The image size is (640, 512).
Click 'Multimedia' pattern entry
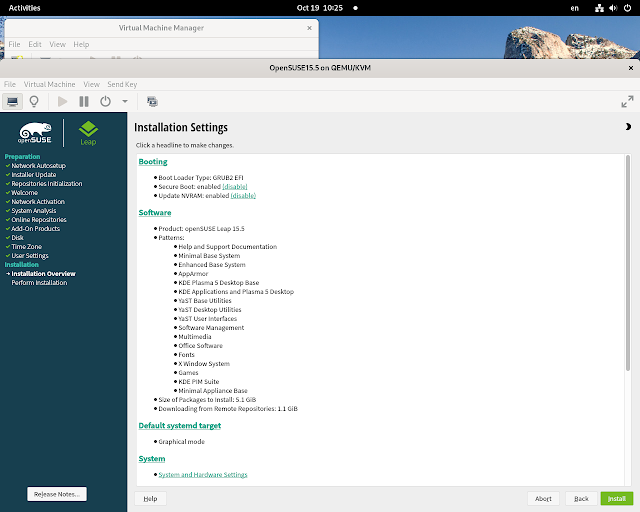point(195,336)
